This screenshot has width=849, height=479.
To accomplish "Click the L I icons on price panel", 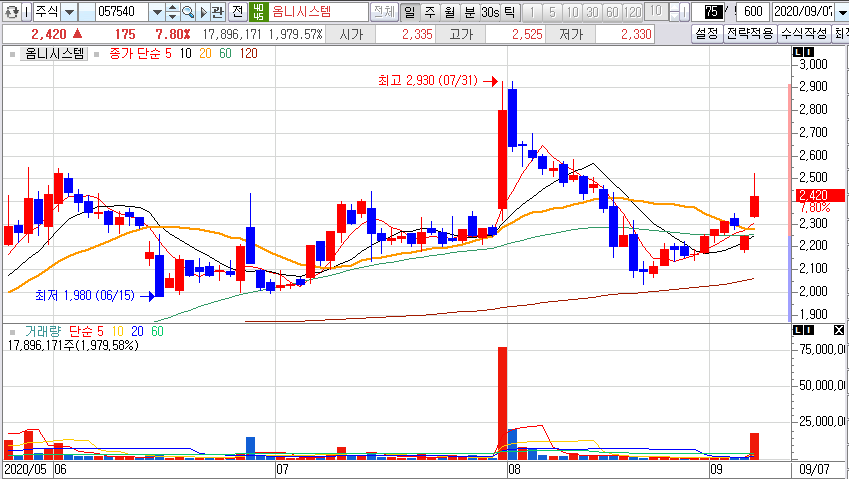I will tap(802, 52).
